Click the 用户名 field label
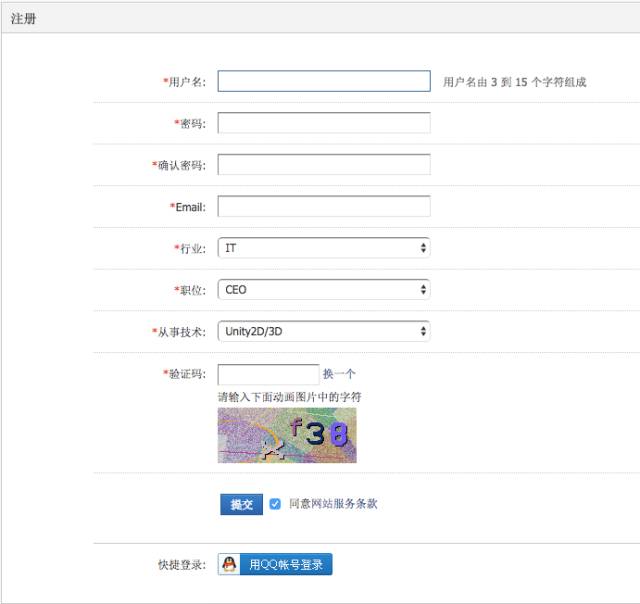Image resolution: width=640 pixels, height=604 pixels. tap(186, 82)
